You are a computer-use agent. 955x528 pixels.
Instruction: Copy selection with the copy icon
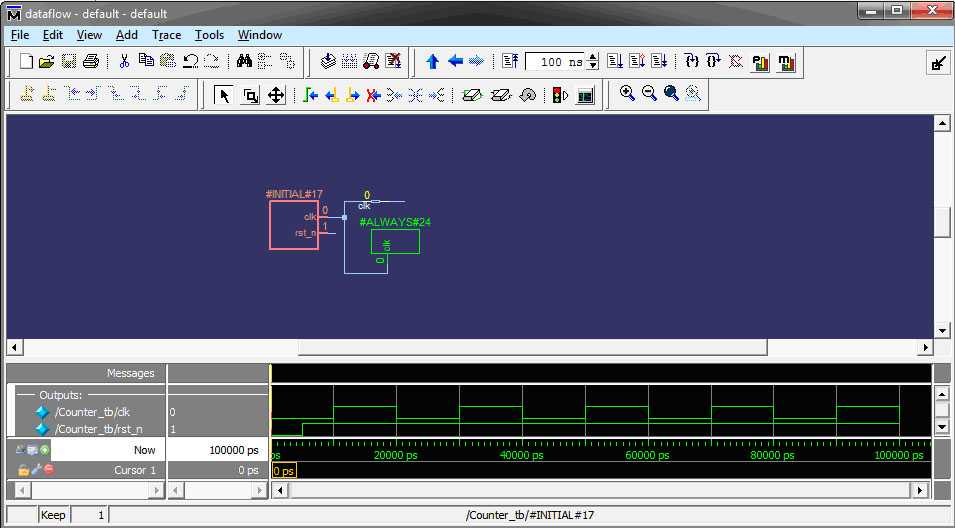[x=146, y=61]
